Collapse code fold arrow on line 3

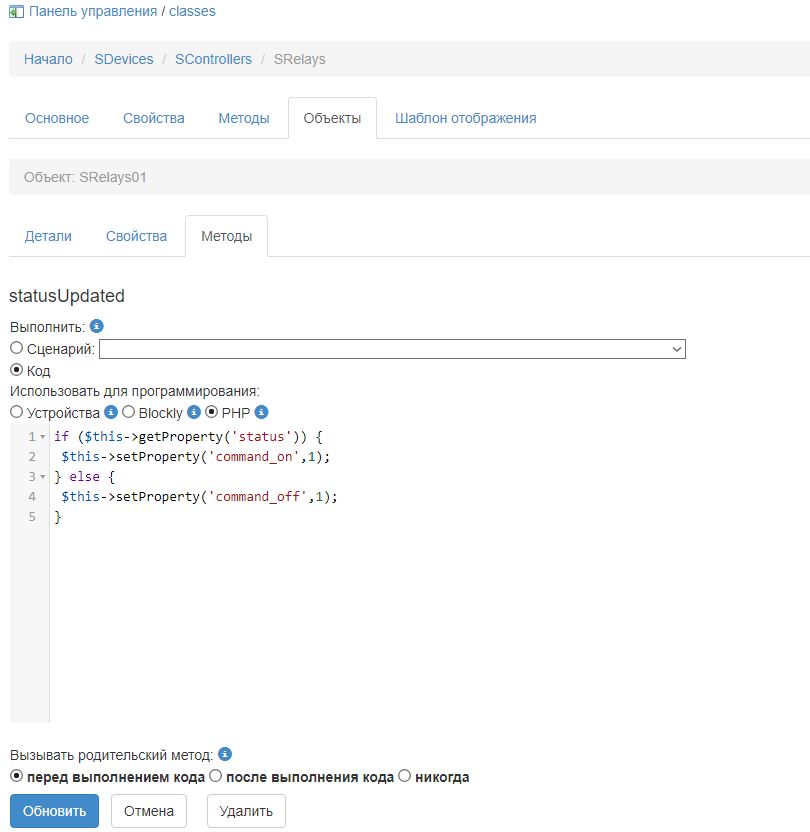pos(43,476)
